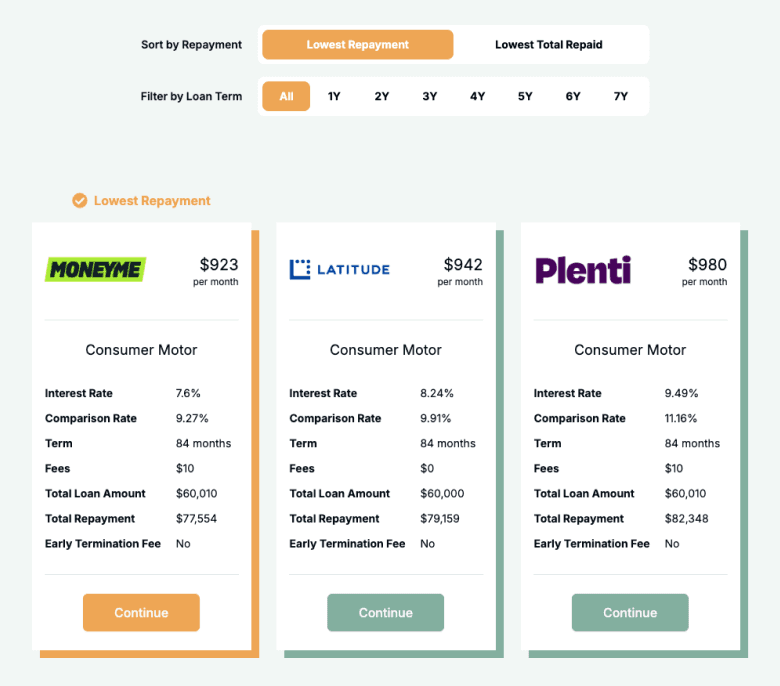780x686 pixels.
Task: Continue with the MoneyMe loan
Action: [x=141, y=613]
